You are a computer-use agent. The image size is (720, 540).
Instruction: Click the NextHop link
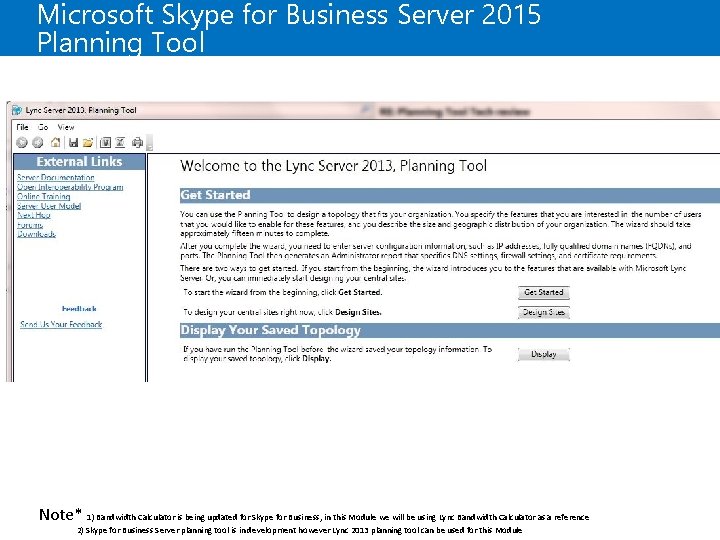[x=34, y=215]
